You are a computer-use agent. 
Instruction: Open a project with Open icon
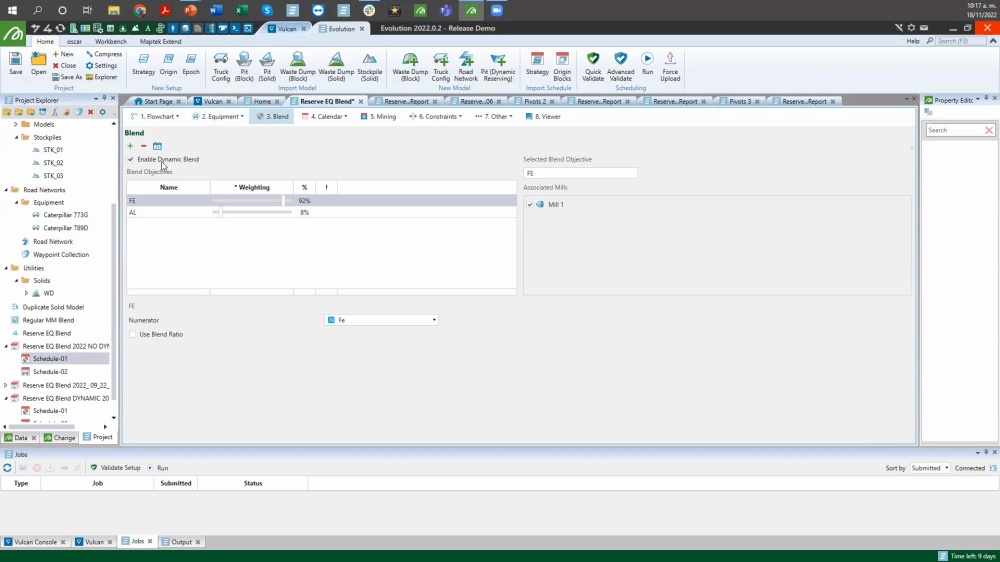38,64
